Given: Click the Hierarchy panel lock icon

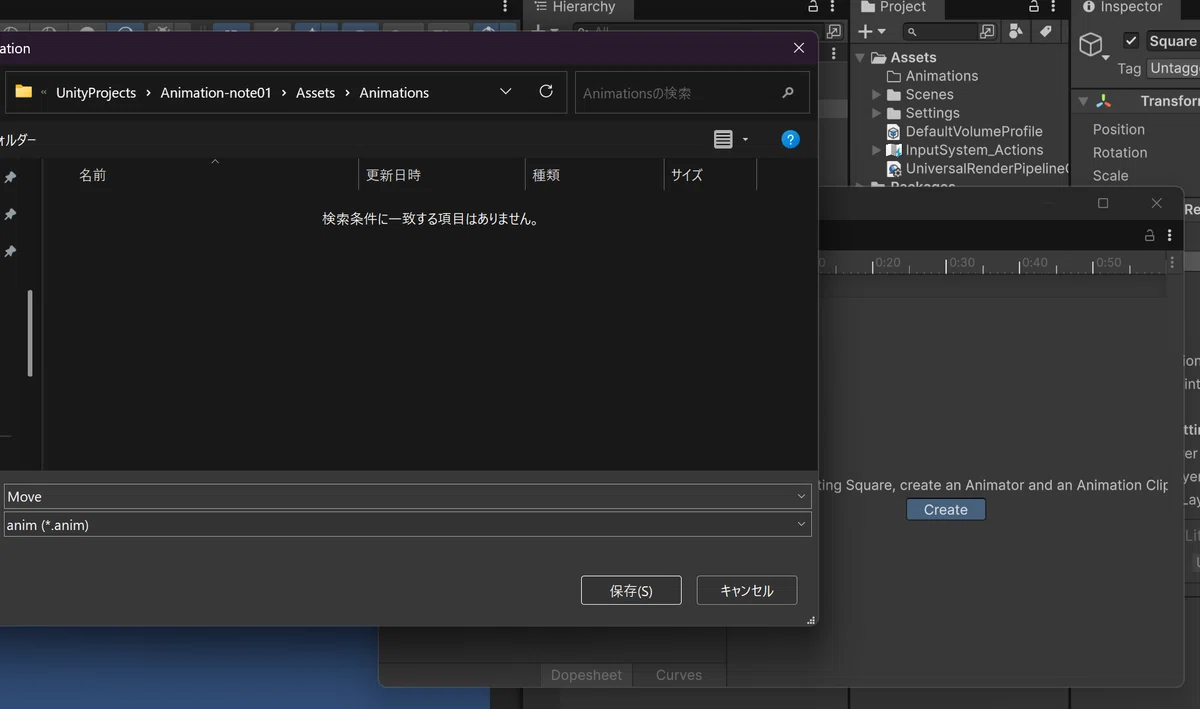Looking at the screenshot, I should point(813,7).
